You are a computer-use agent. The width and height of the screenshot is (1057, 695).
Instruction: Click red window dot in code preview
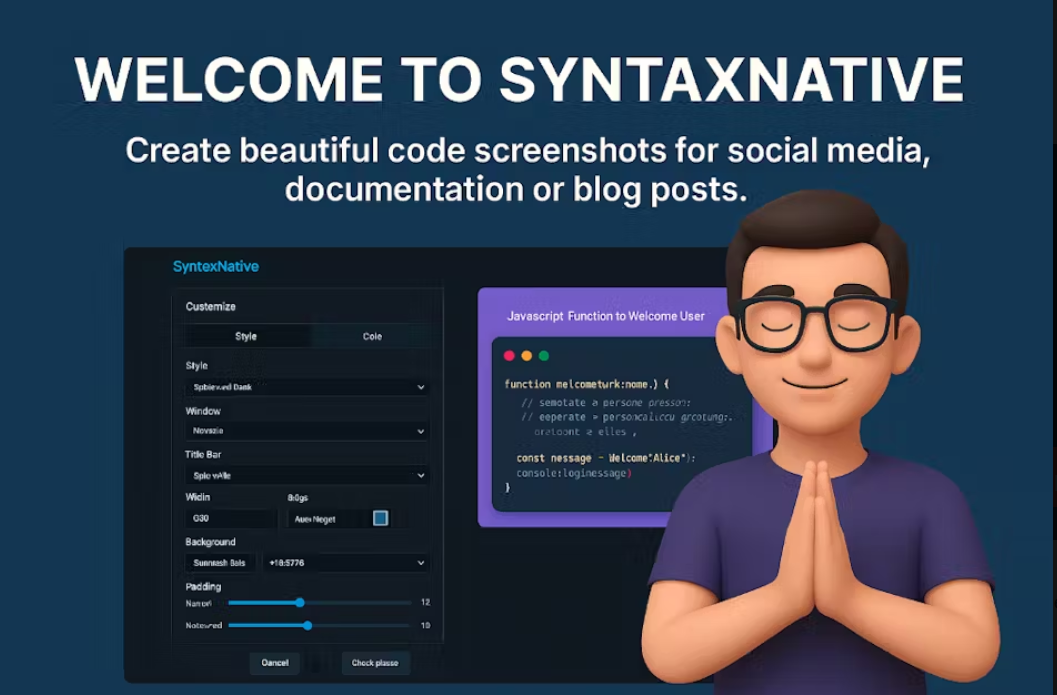509,356
